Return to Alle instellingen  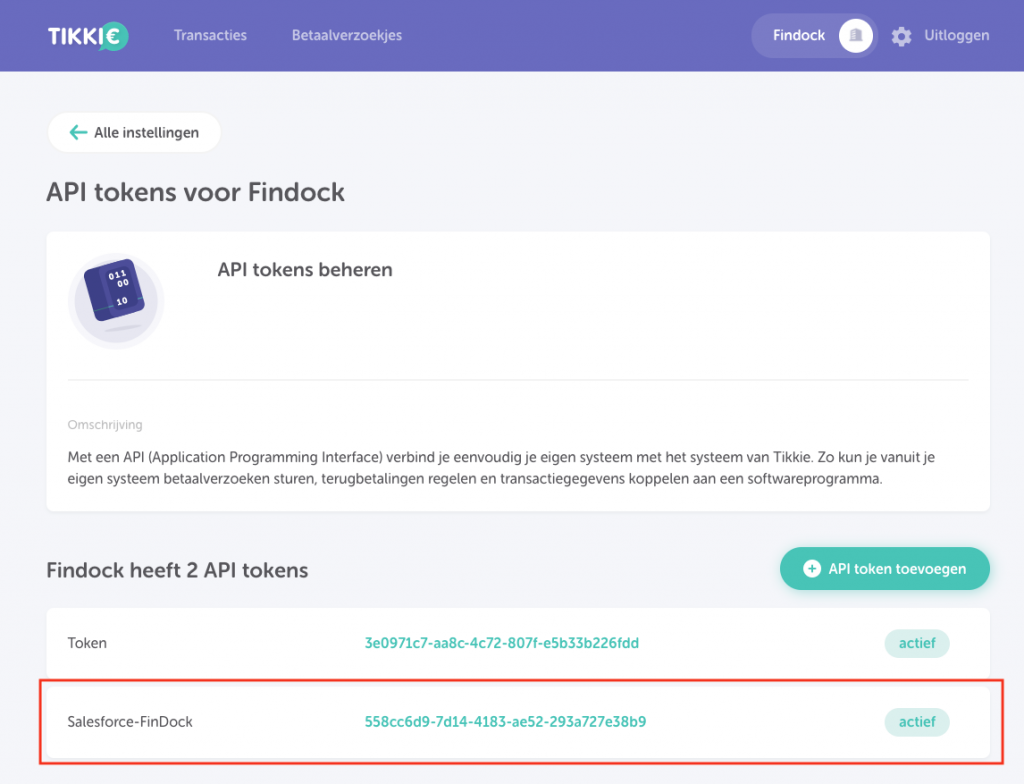(146, 132)
